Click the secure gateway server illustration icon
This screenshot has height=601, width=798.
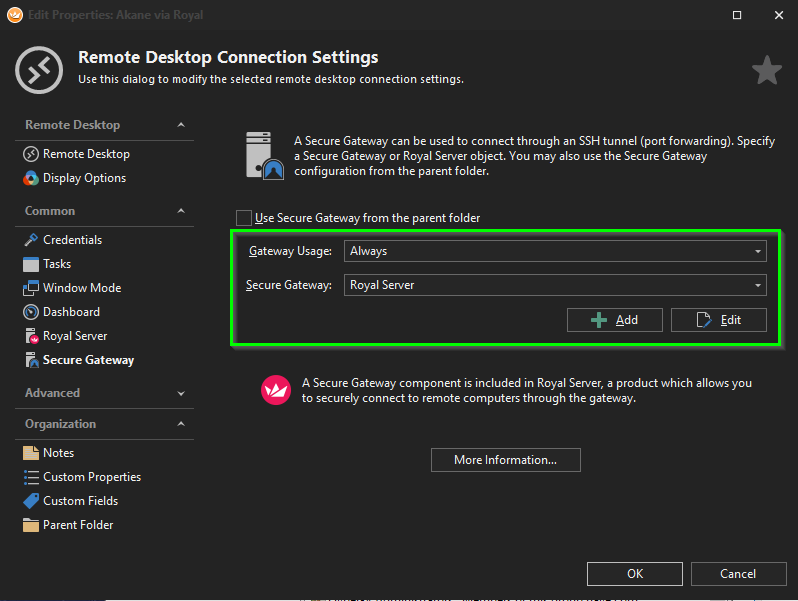[x=264, y=155]
